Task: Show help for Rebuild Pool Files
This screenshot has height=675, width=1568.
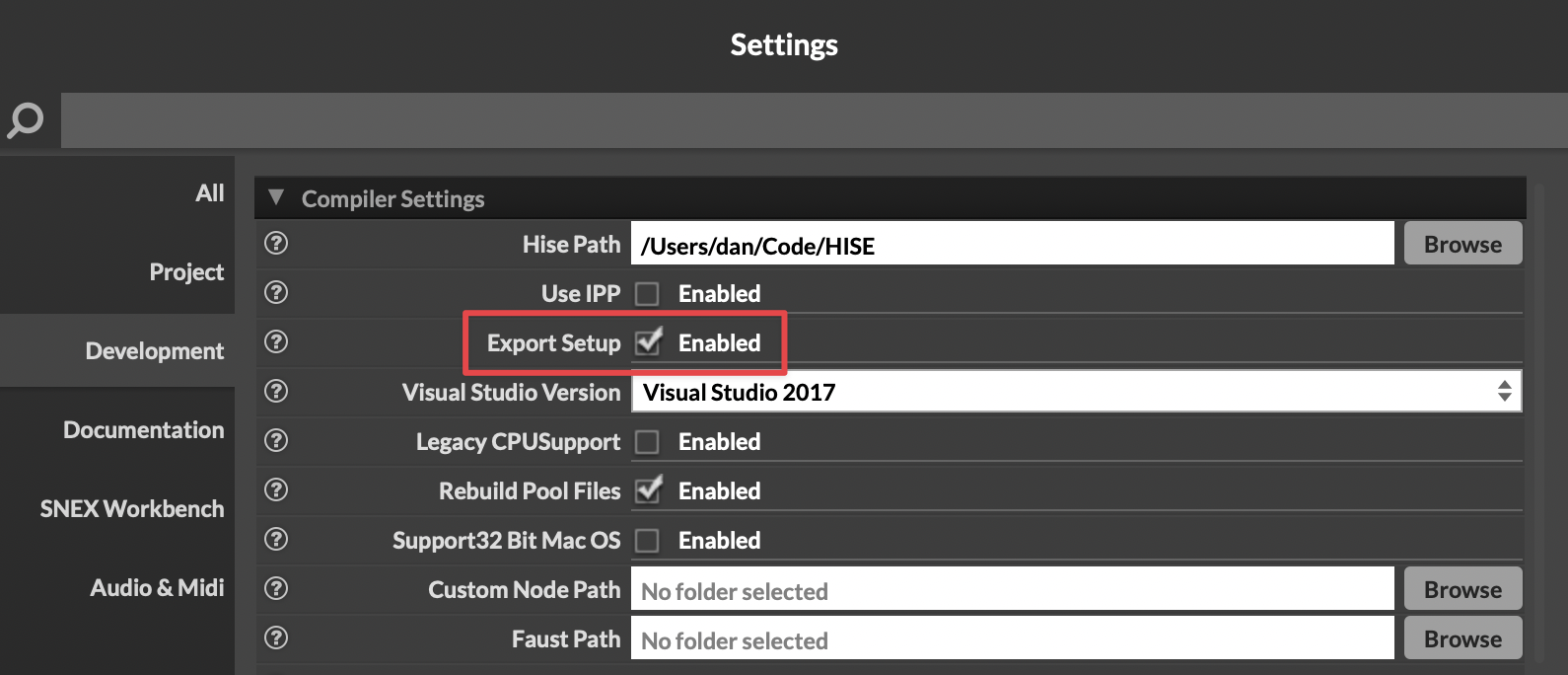Action: (276, 489)
